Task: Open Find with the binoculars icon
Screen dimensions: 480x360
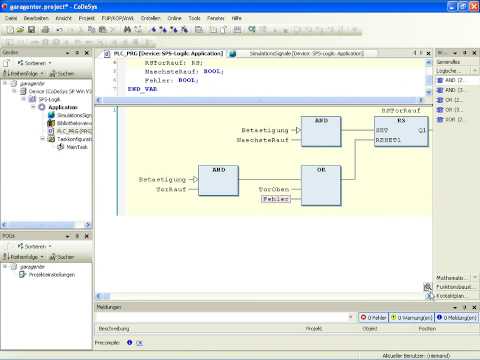Action: coord(127,30)
